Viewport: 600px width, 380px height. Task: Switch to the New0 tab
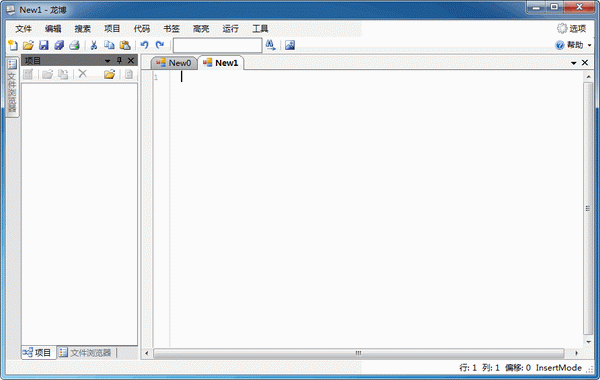(174, 63)
